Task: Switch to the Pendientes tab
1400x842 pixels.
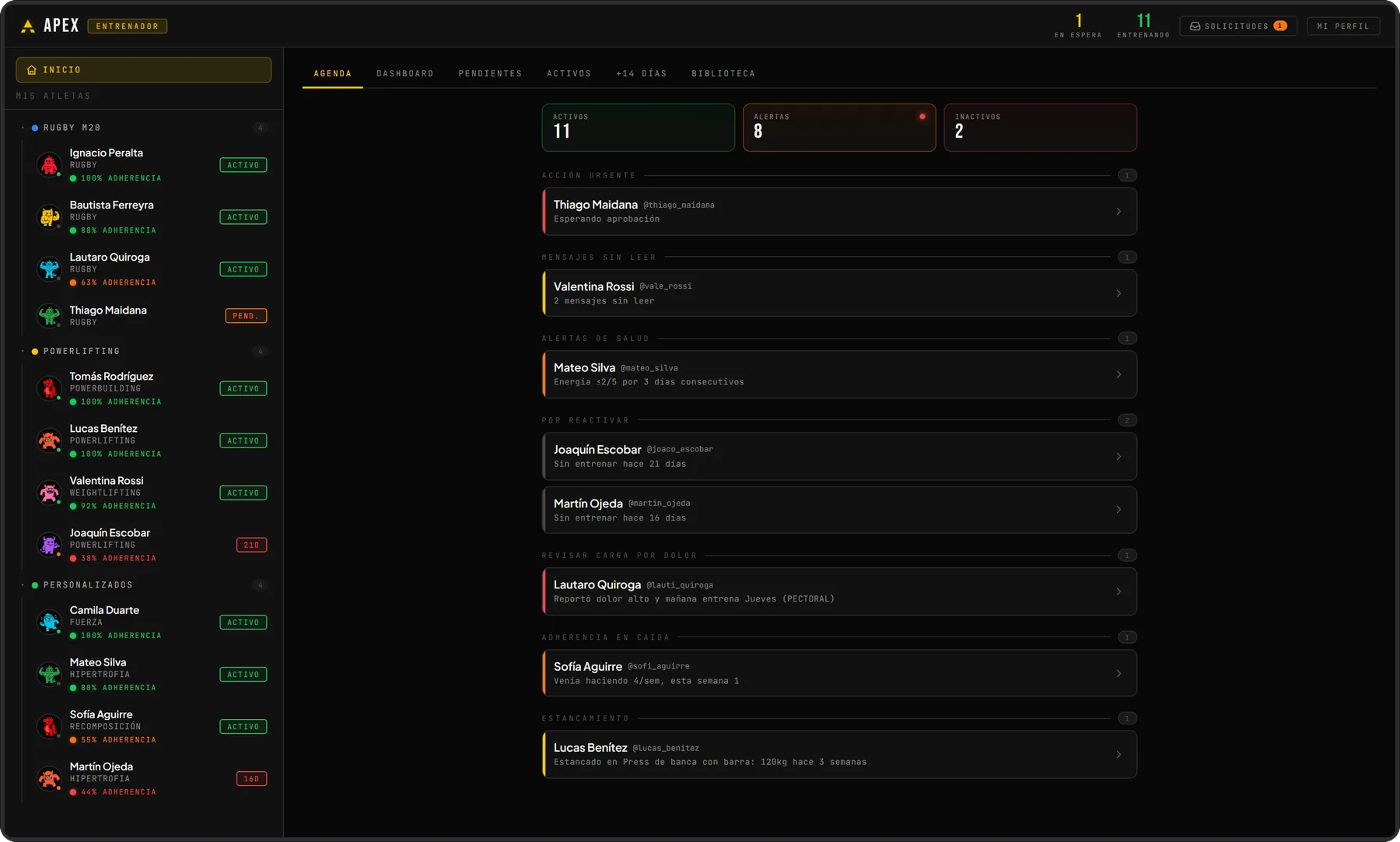Action: (490, 74)
